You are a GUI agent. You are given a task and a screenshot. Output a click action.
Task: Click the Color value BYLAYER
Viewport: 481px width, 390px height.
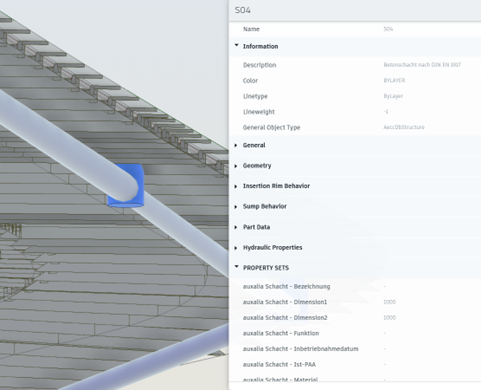pos(394,80)
